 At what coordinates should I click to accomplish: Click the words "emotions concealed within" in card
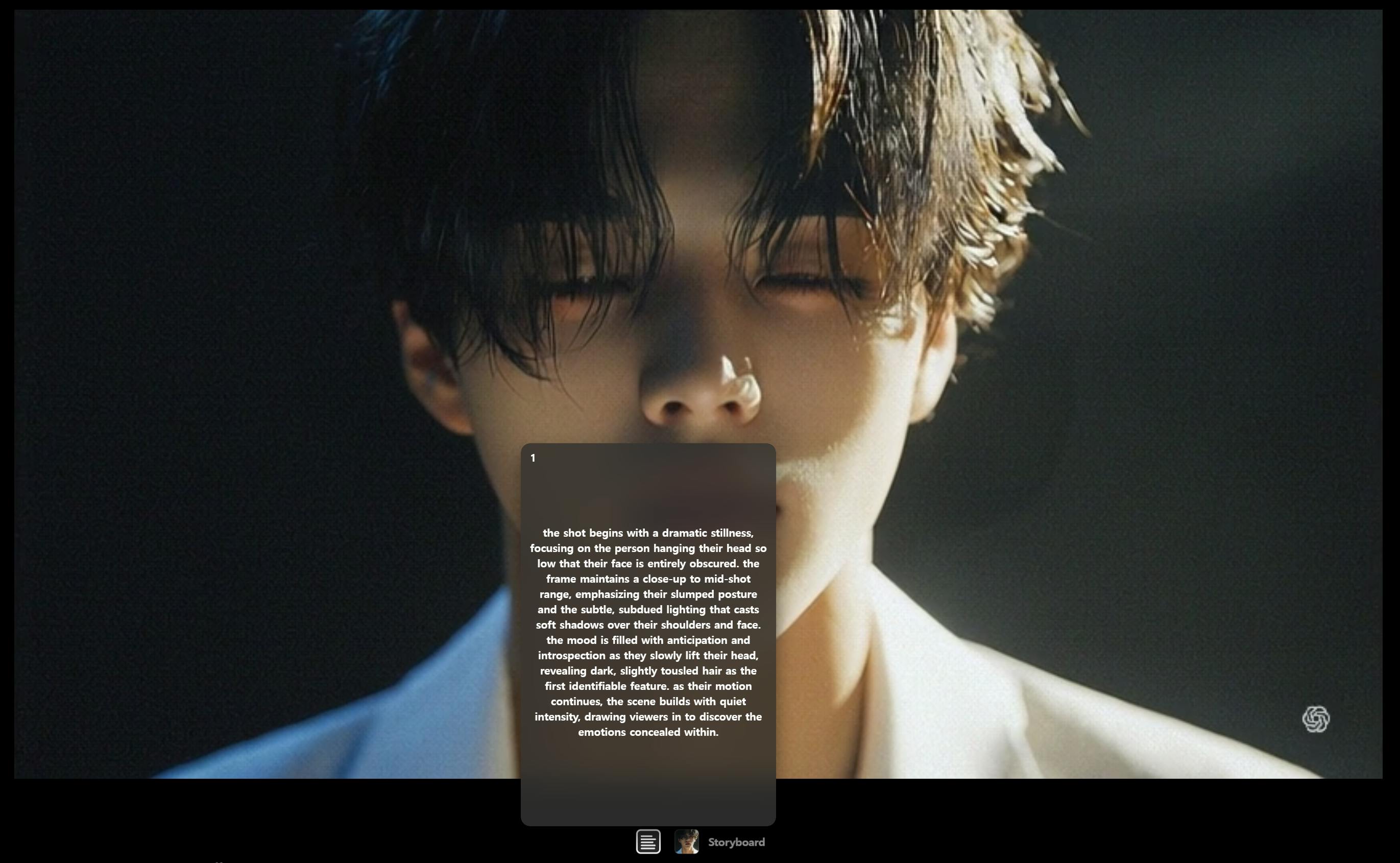pos(648,732)
